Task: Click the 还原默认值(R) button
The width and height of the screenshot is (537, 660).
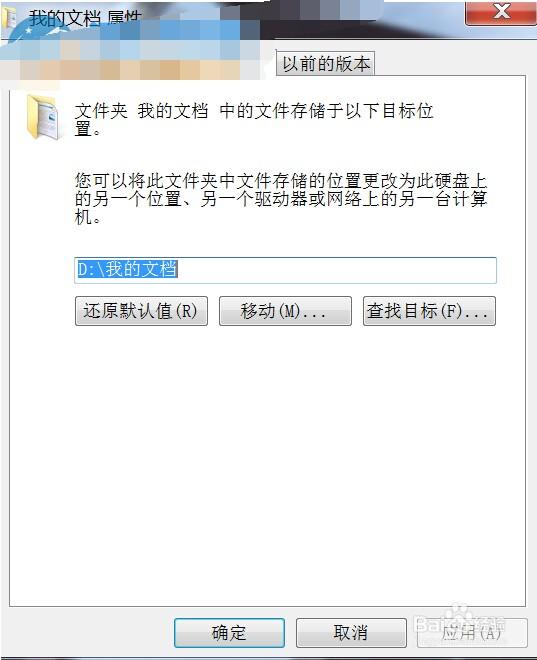Action: point(141,311)
